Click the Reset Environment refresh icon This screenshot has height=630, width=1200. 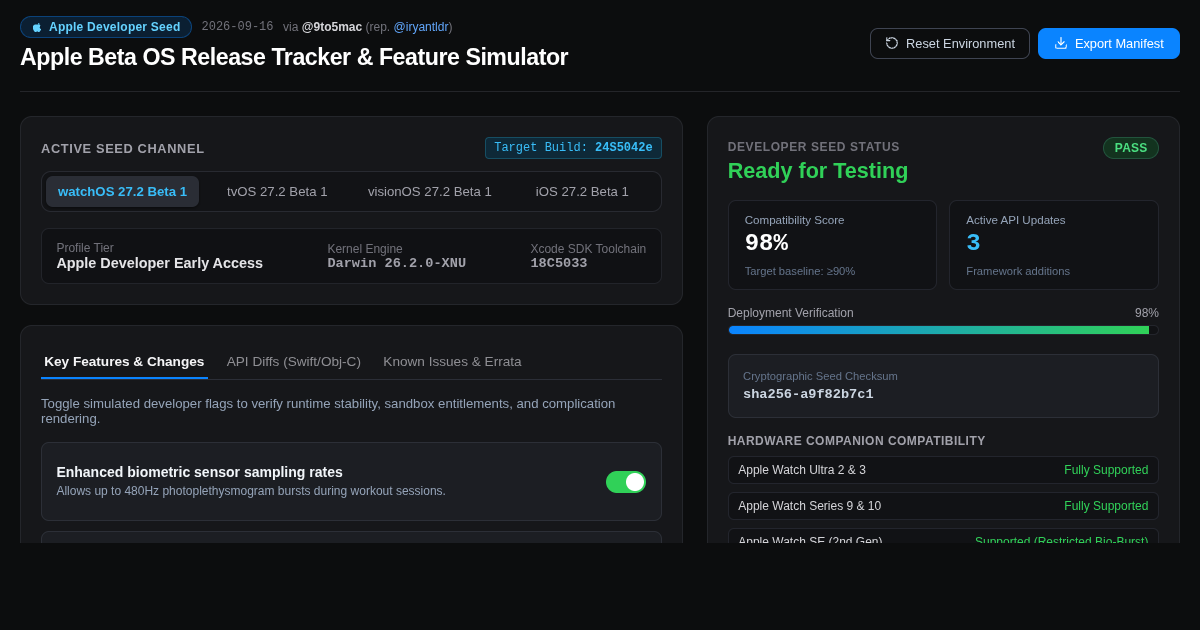(892, 43)
